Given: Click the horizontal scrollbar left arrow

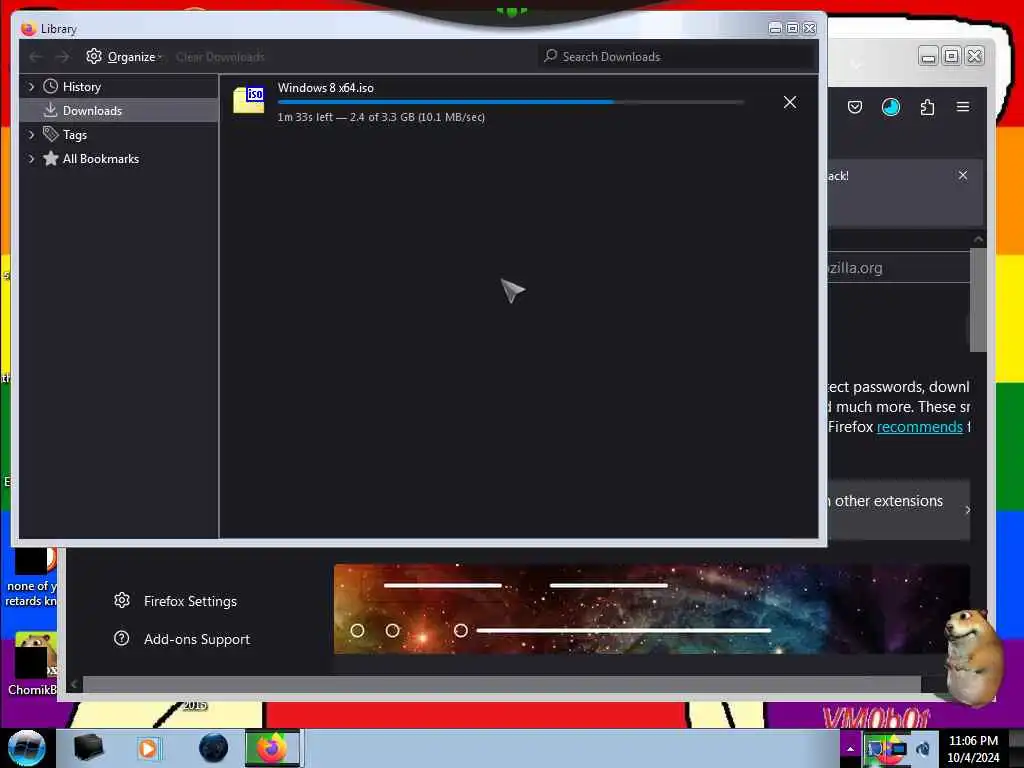Looking at the screenshot, I should [74, 684].
